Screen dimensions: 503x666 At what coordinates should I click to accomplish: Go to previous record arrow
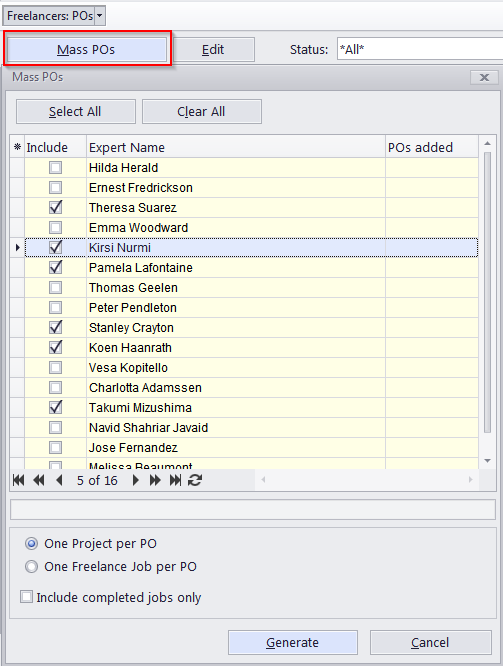point(59,480)
